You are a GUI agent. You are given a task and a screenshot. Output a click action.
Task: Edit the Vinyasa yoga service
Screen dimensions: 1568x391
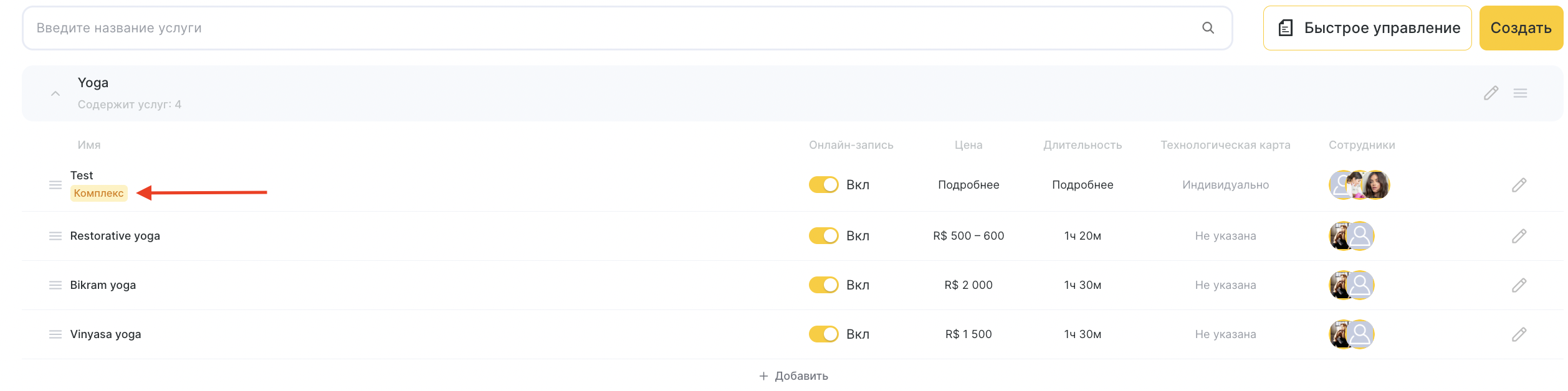(1519, 334)
